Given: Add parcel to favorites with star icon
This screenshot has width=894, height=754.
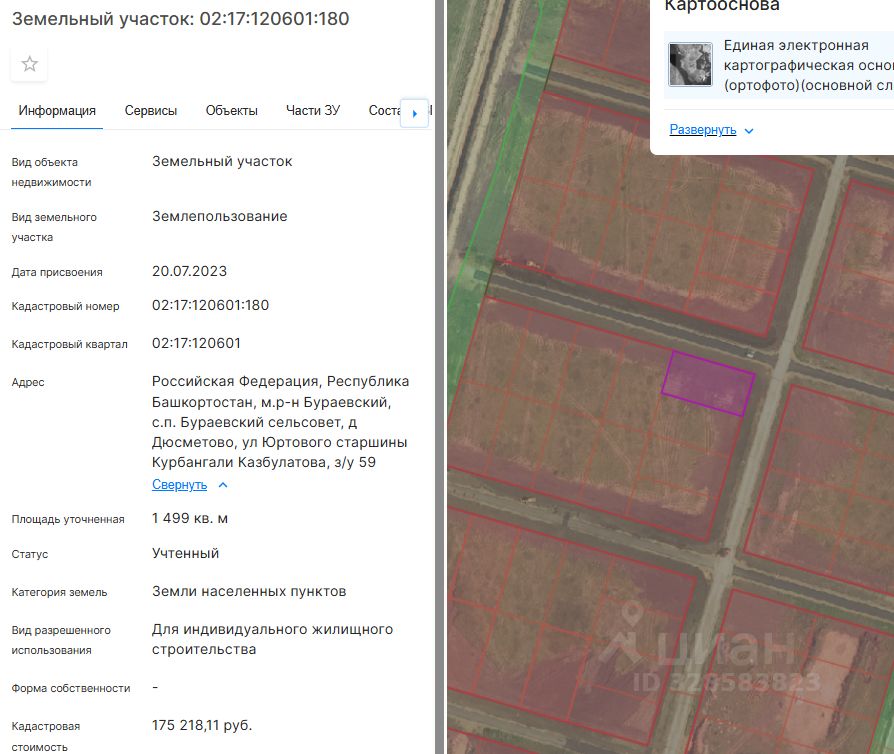Looking at the screenshot, I should click(29, 64).
